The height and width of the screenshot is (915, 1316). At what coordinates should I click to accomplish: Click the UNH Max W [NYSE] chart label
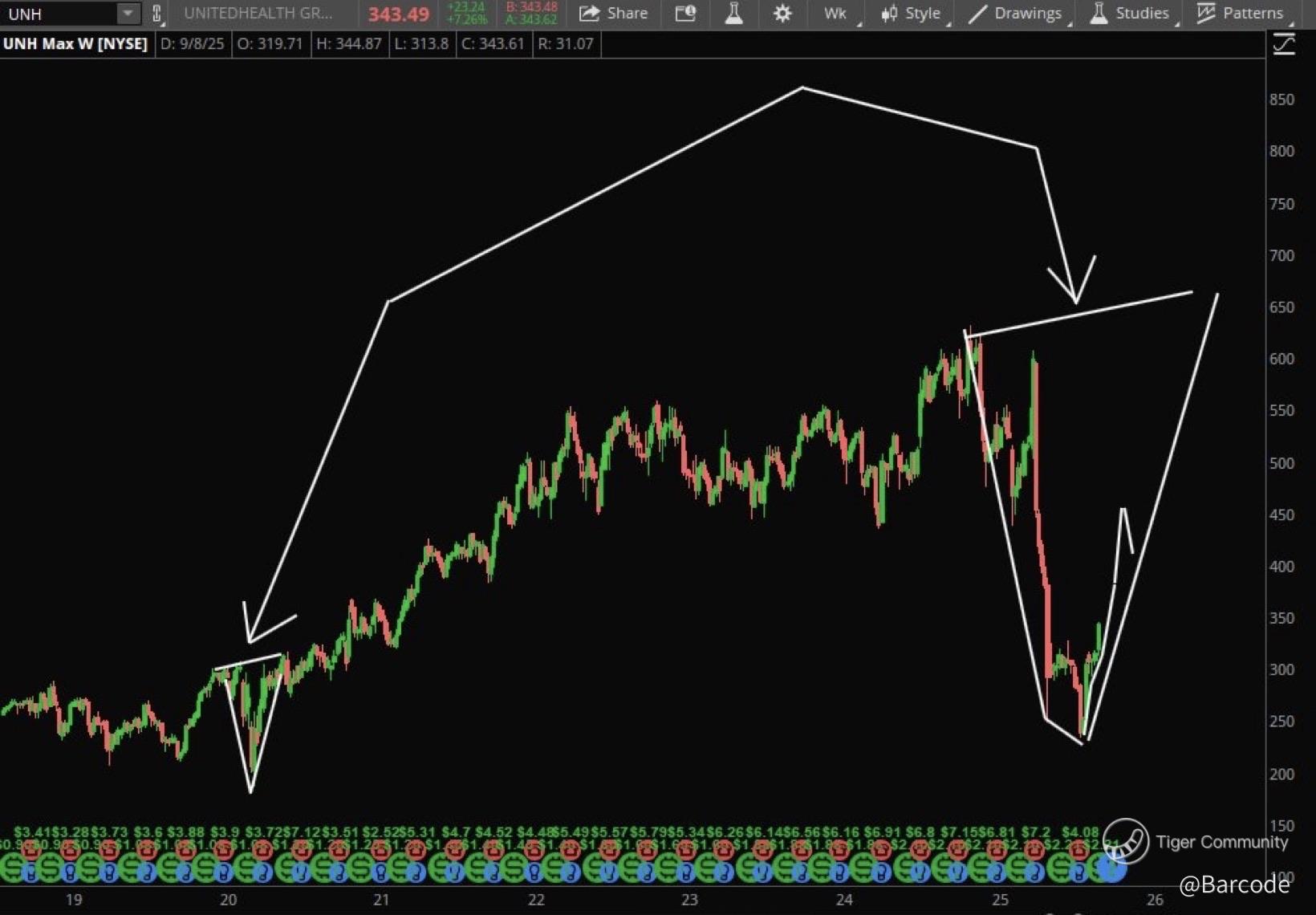(75, 44)
